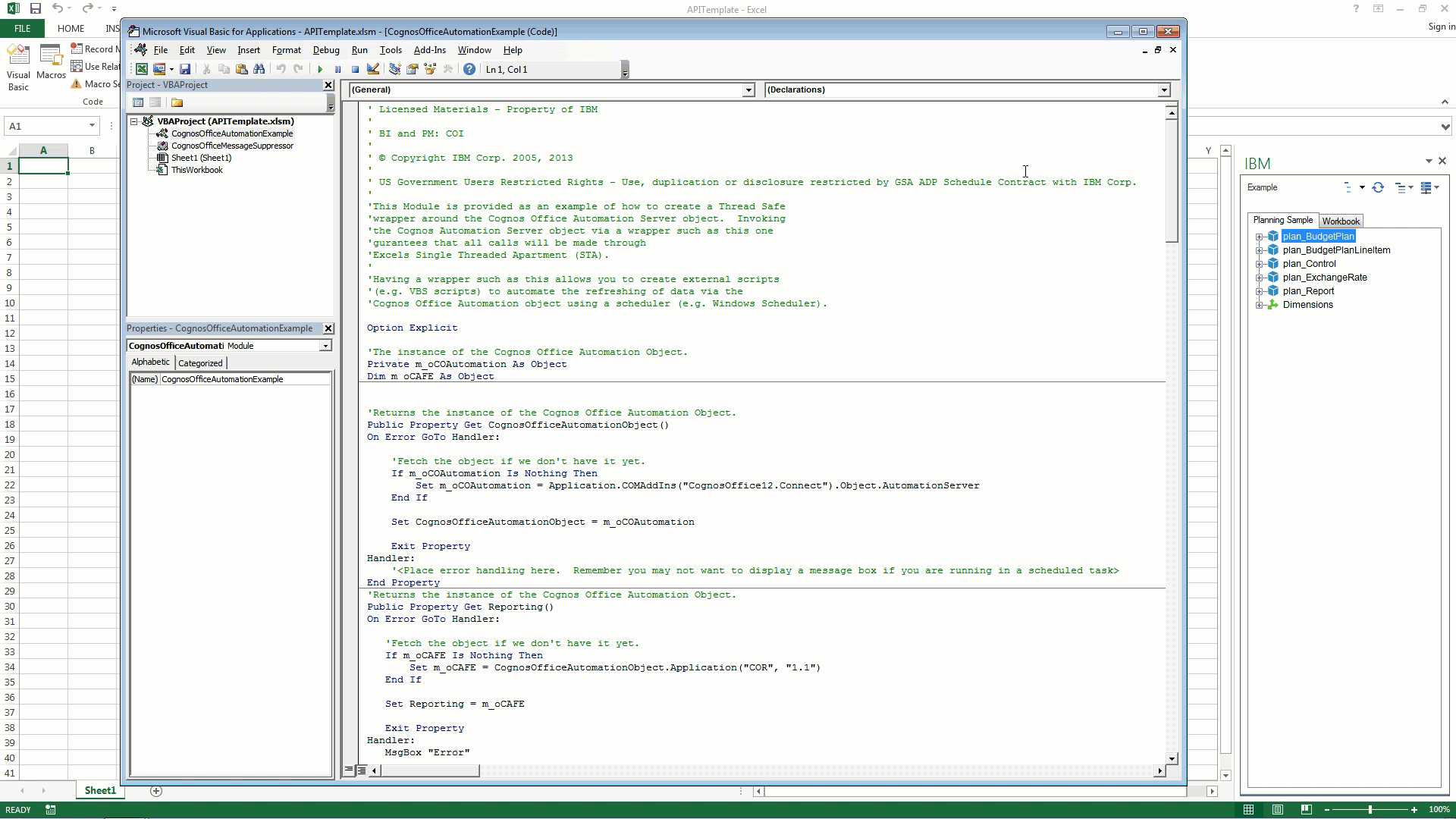Click the Undo arrow in VBA toolbar
1456x819 pixels.
tap(281, 69)
